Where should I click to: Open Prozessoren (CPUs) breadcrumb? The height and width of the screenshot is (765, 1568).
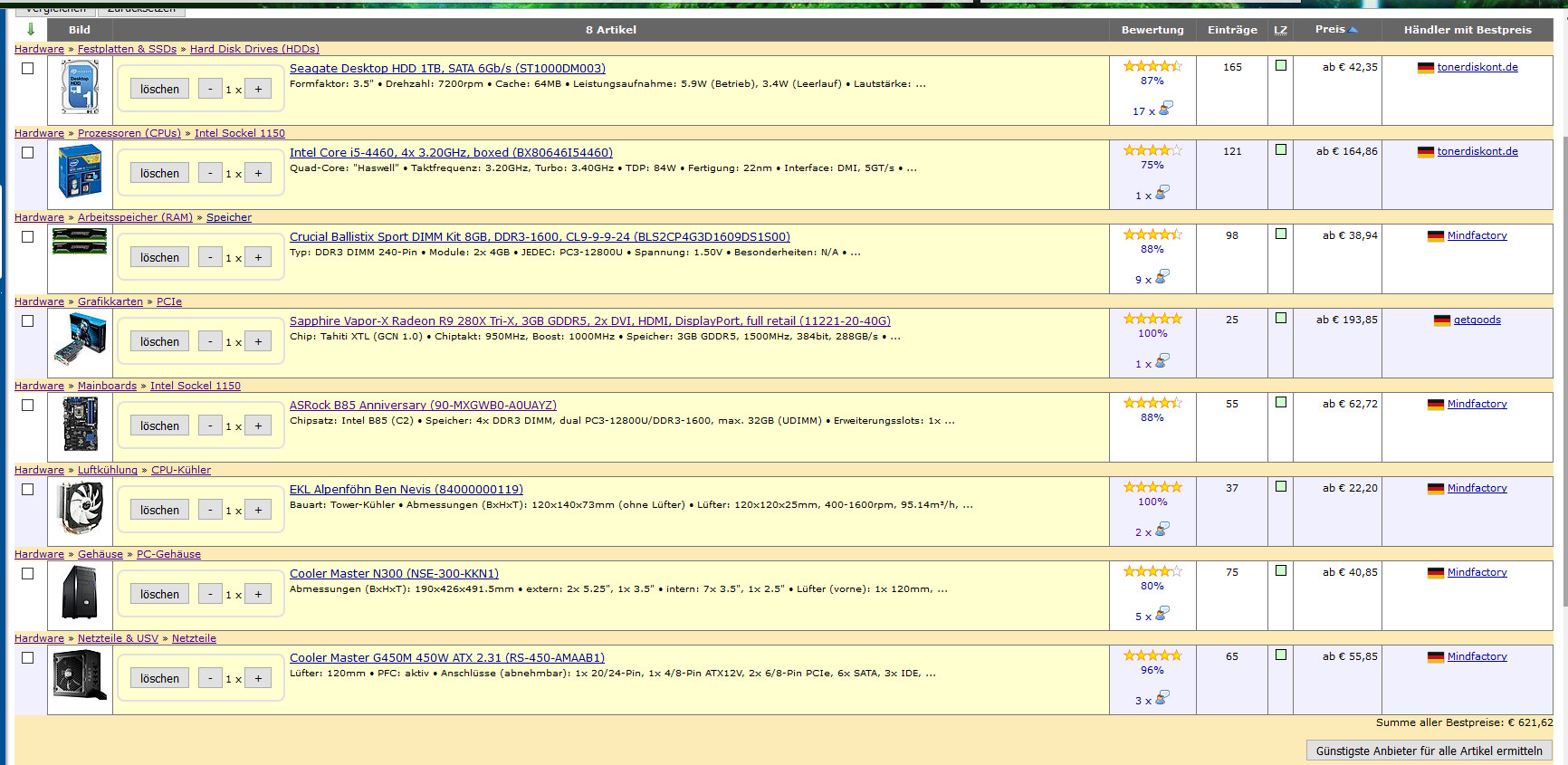[129, 133]
